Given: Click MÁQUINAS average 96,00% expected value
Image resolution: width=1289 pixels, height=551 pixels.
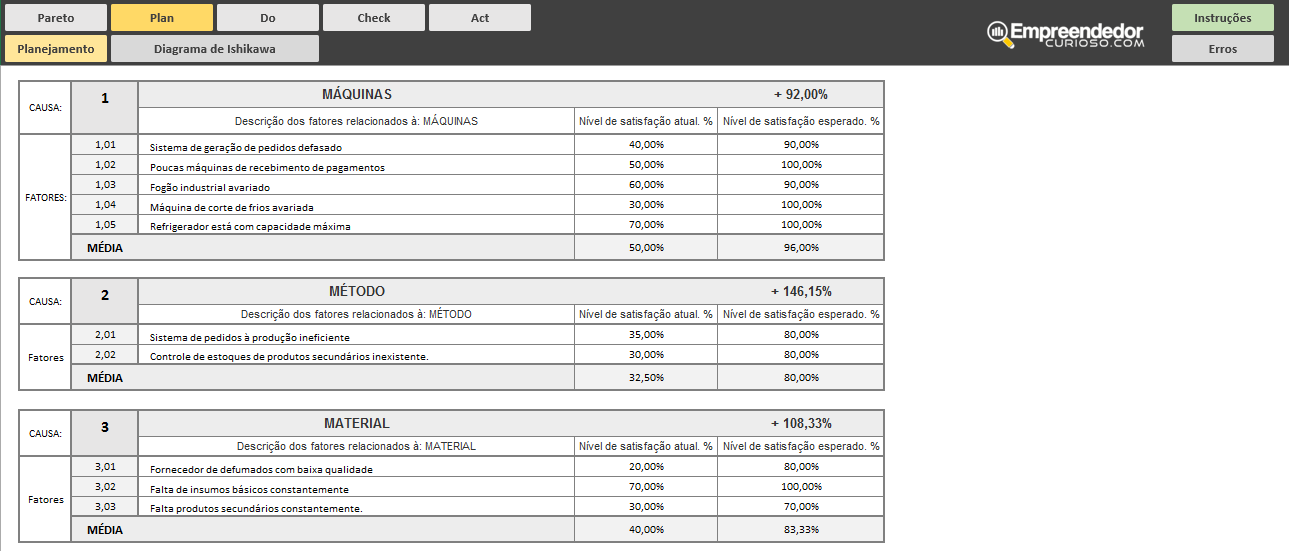Looking at the screenshot, I should (801, 247).
